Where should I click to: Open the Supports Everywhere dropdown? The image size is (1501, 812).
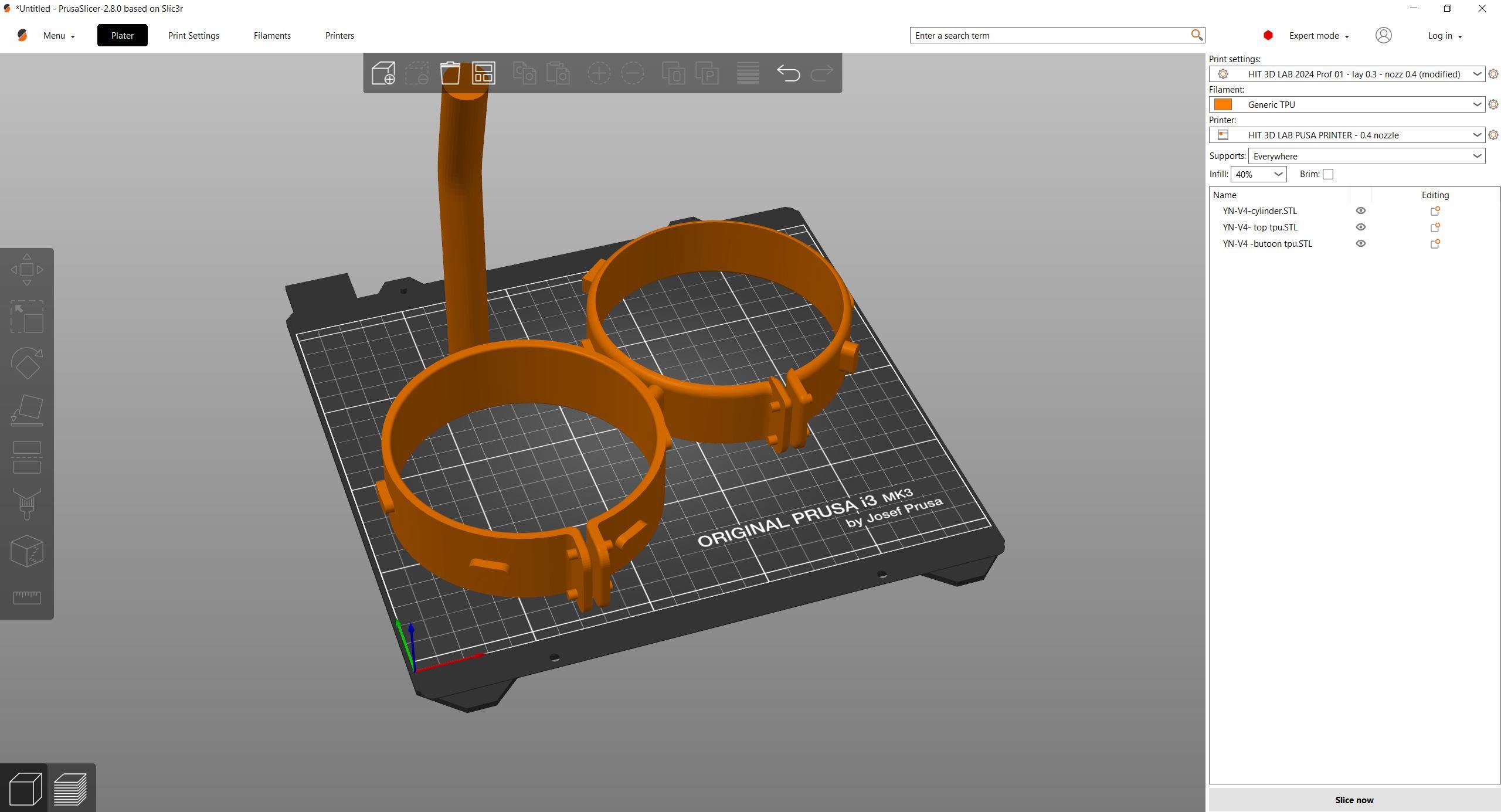(x=1367, y=156)
